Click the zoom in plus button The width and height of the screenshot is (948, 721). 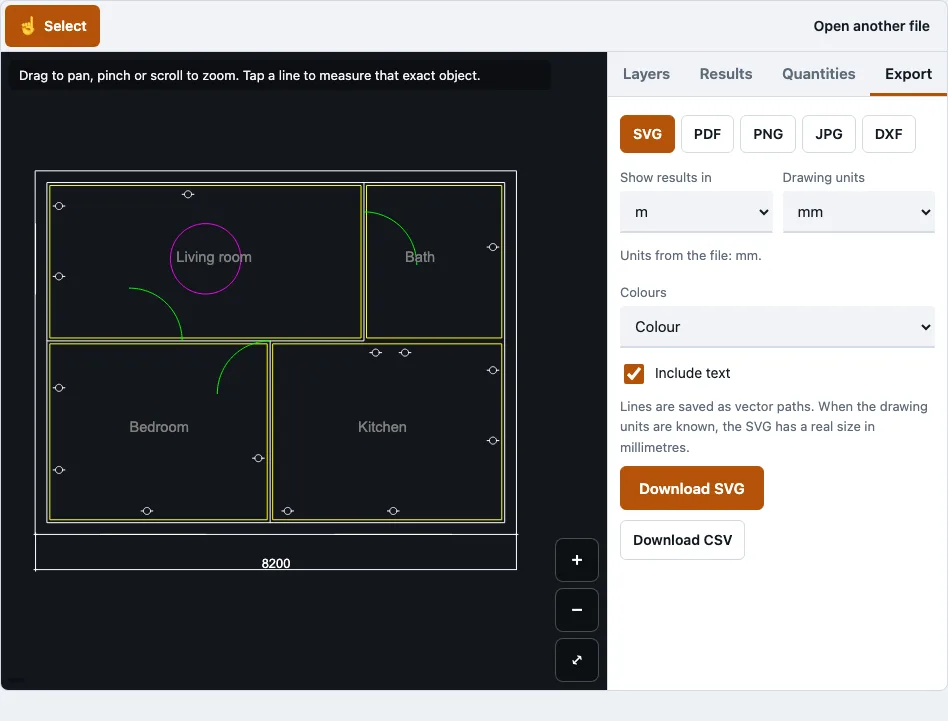(577, 560)
